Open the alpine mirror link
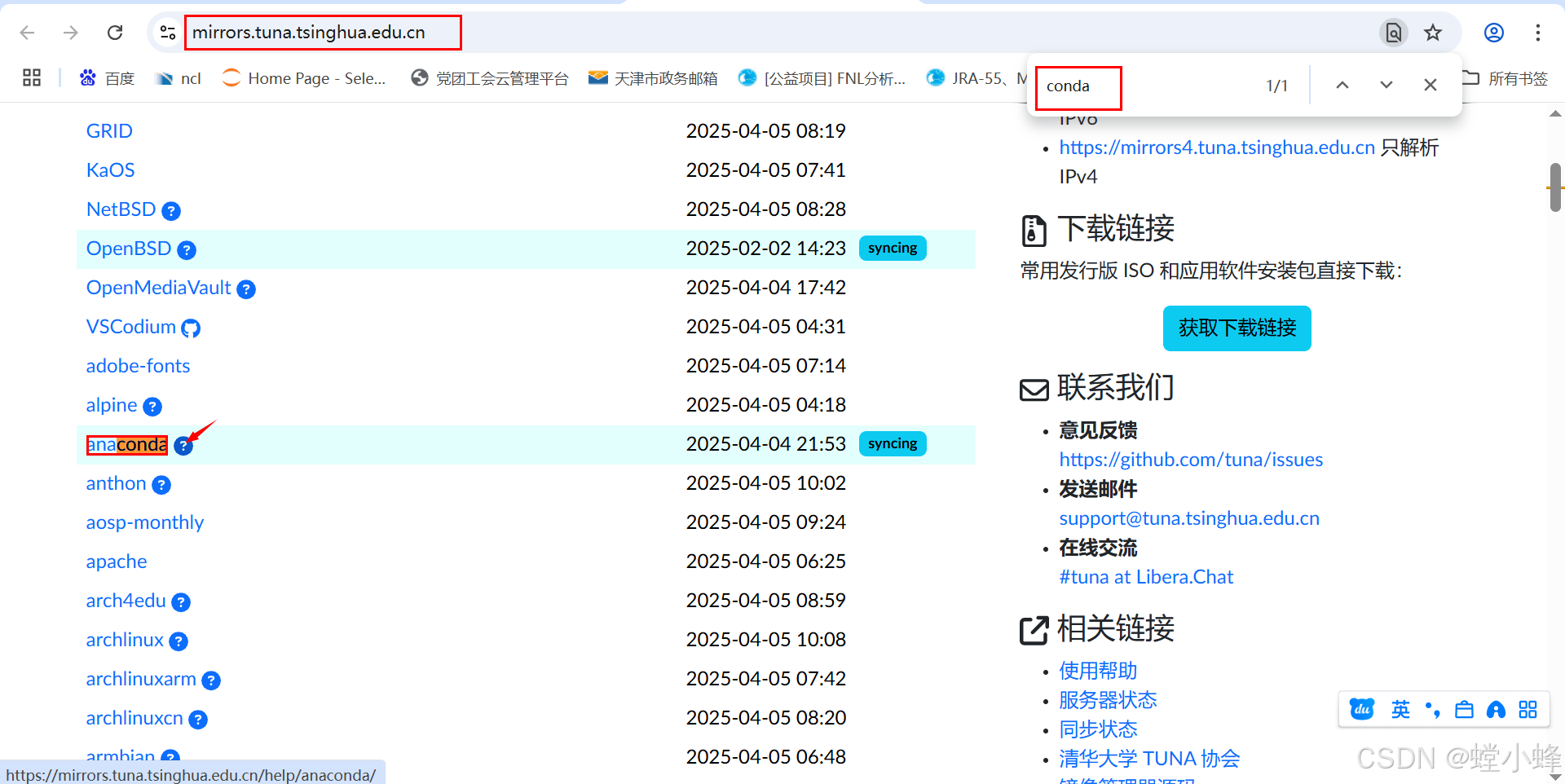 click(112, 405)
